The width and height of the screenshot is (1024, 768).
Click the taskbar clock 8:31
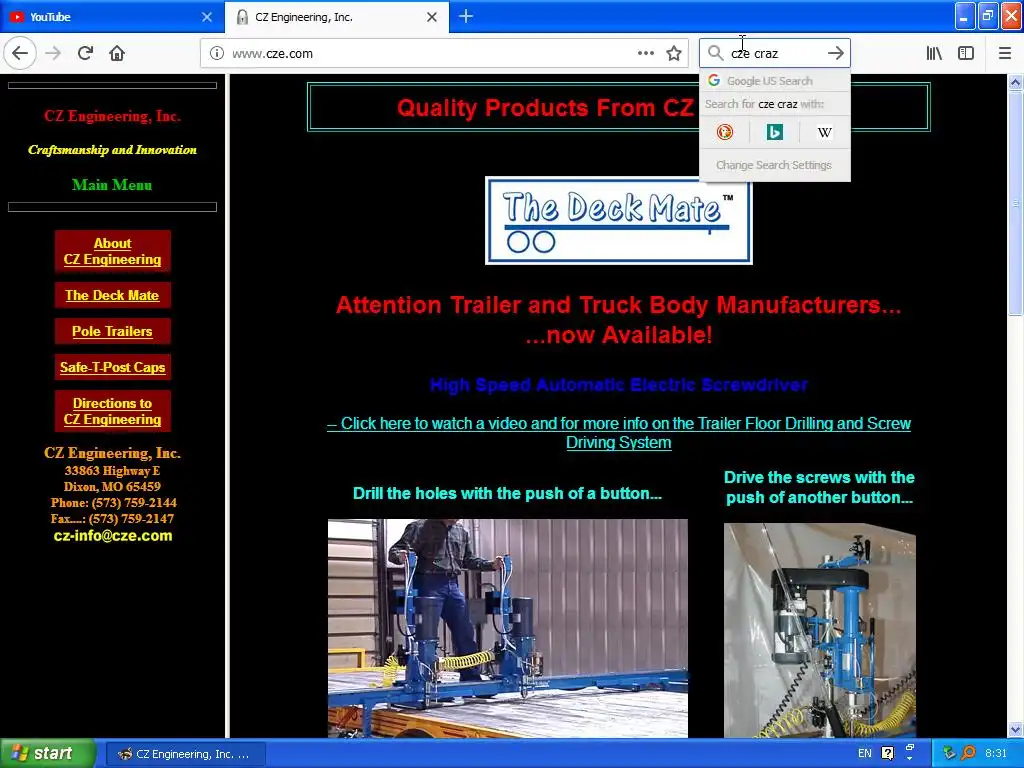tap(996, 754)
